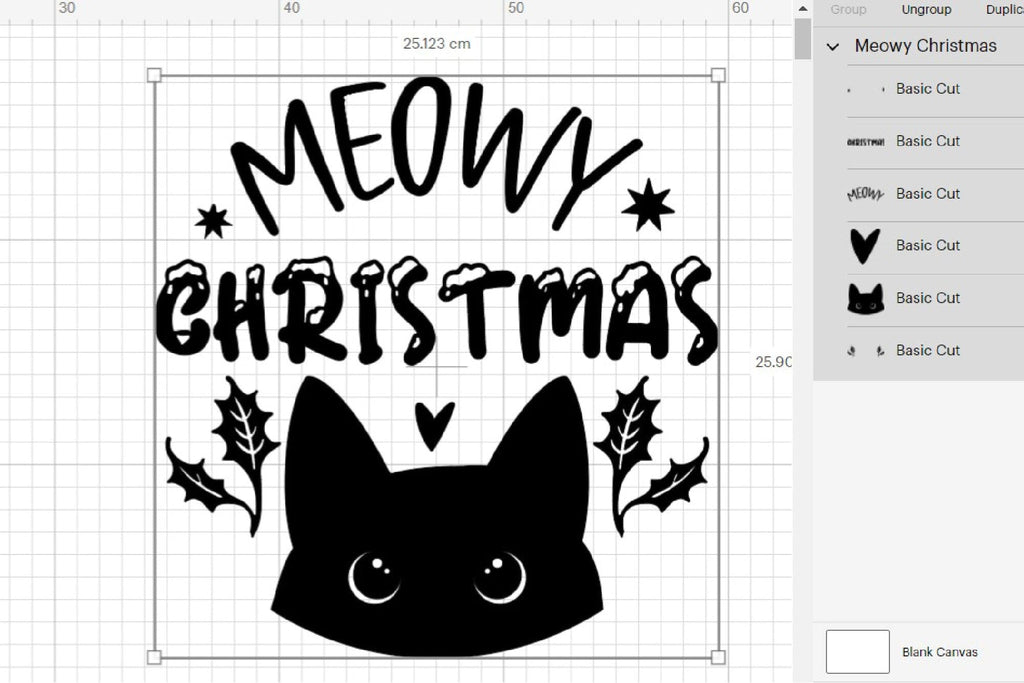Select the Meowy Christmas group title
This screenshot has height=683, width=1024.
coord(925,46)
